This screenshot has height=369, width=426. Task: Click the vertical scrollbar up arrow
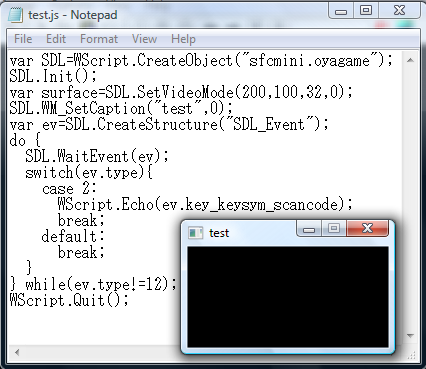[411, 60]
